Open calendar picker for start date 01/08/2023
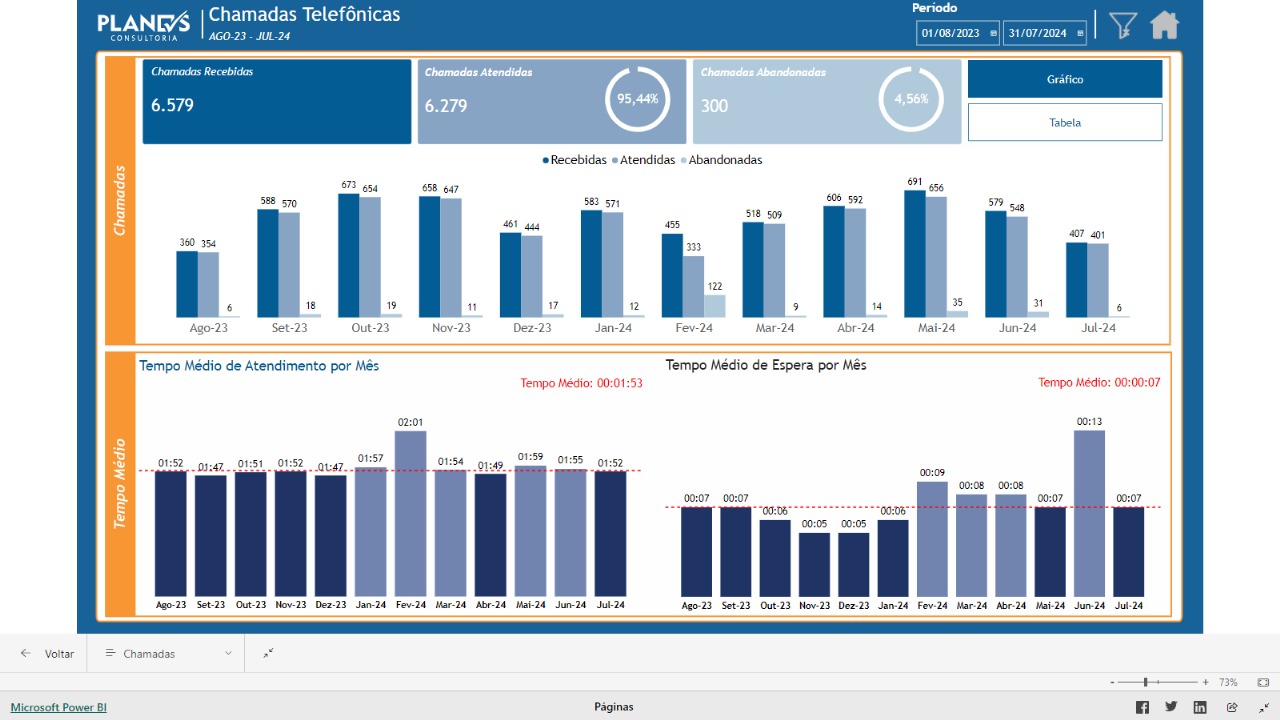The image size is (1280, 720). (993, 33)
